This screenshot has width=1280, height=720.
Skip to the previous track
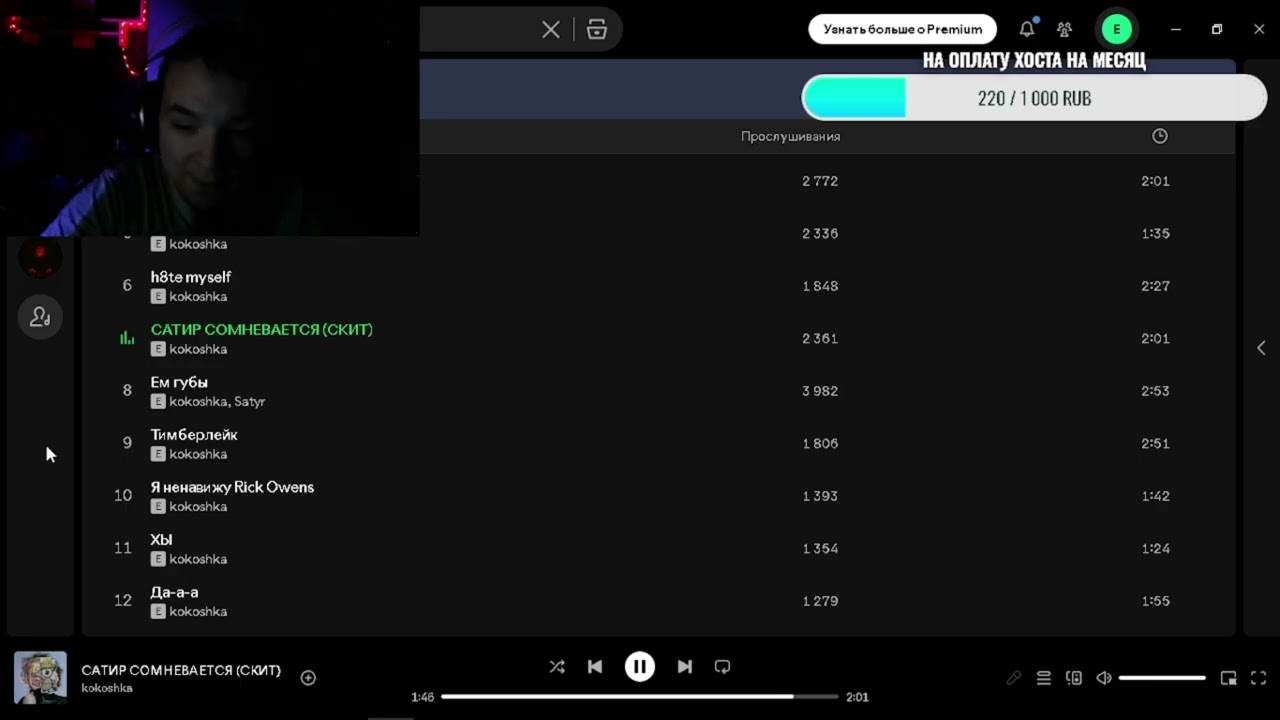tap(595, 667)
